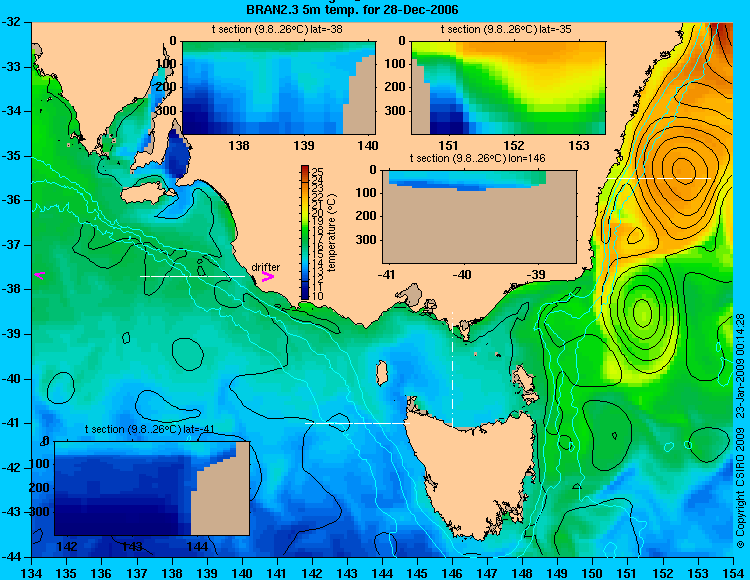Click the '150' longitude axis label

(x=593, y=573)
